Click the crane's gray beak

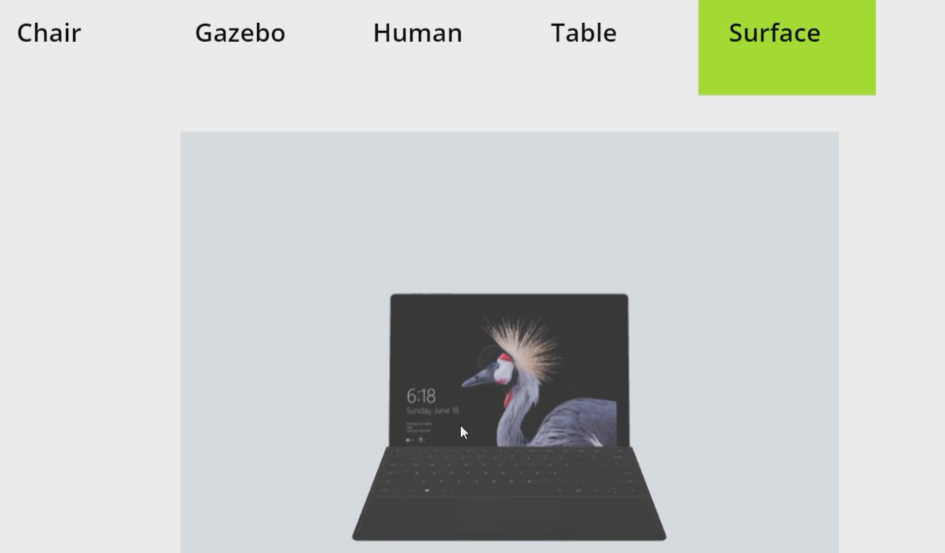(476, 379)
